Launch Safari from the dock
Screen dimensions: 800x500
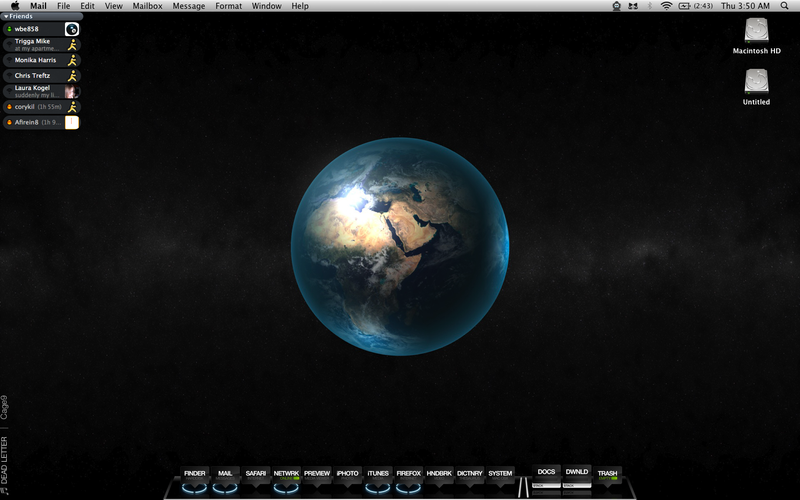[x=256, y=474]
